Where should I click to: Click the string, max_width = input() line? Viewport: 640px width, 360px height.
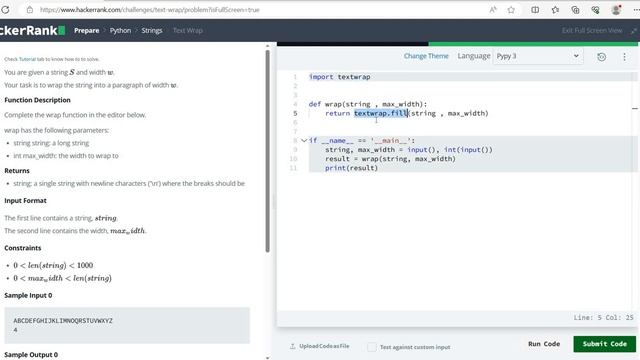409,150
